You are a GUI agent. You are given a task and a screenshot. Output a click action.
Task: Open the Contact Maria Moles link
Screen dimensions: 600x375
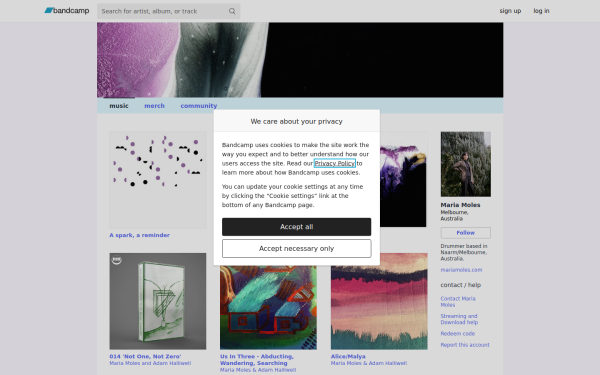point(458,302)
